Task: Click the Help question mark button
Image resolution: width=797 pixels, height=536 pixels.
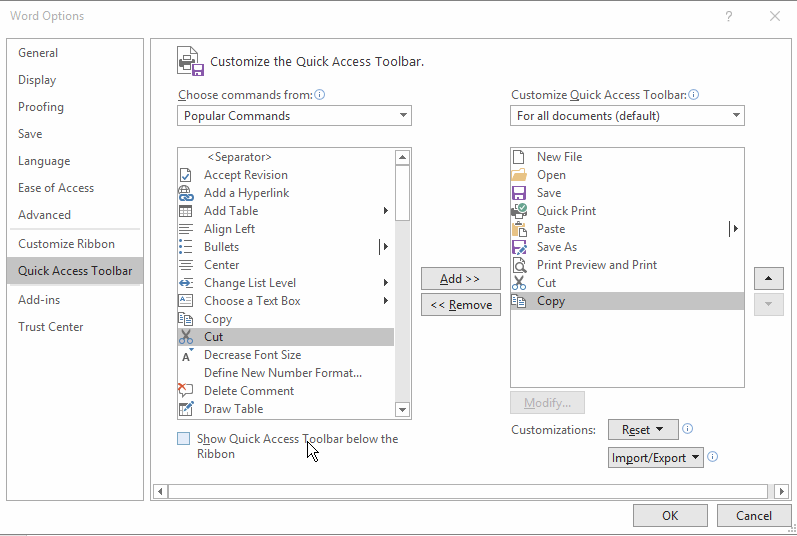Action: click(728, 17)
